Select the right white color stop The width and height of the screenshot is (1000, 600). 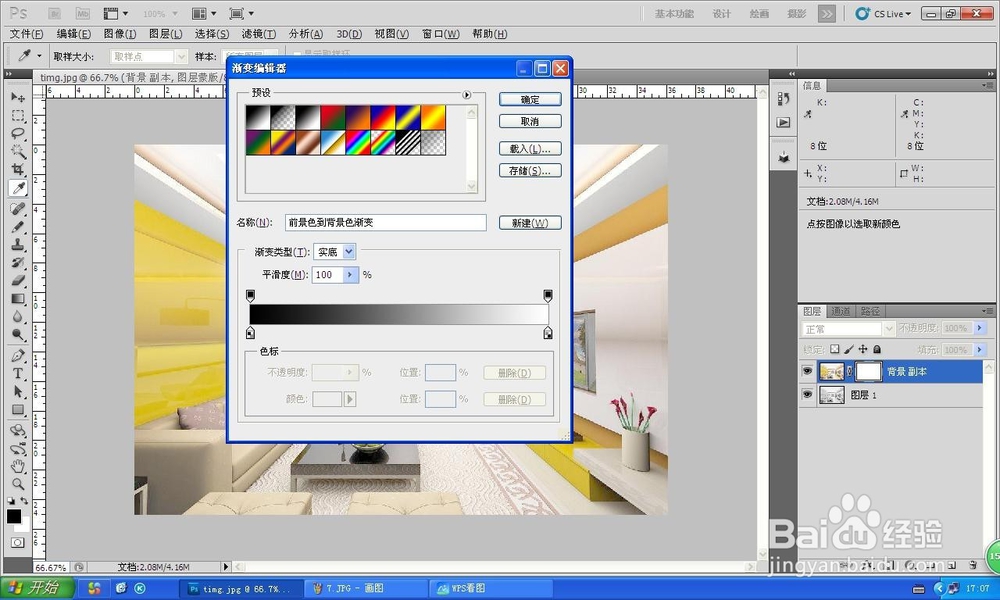[548, 333]
